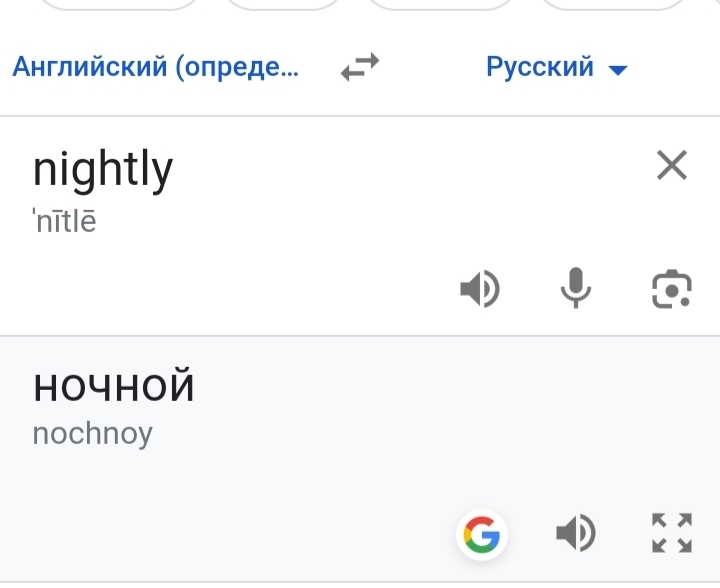720x588 pixels.
Task: Listen to the pronunciation of "nightly"
Action: click(479, 290)
